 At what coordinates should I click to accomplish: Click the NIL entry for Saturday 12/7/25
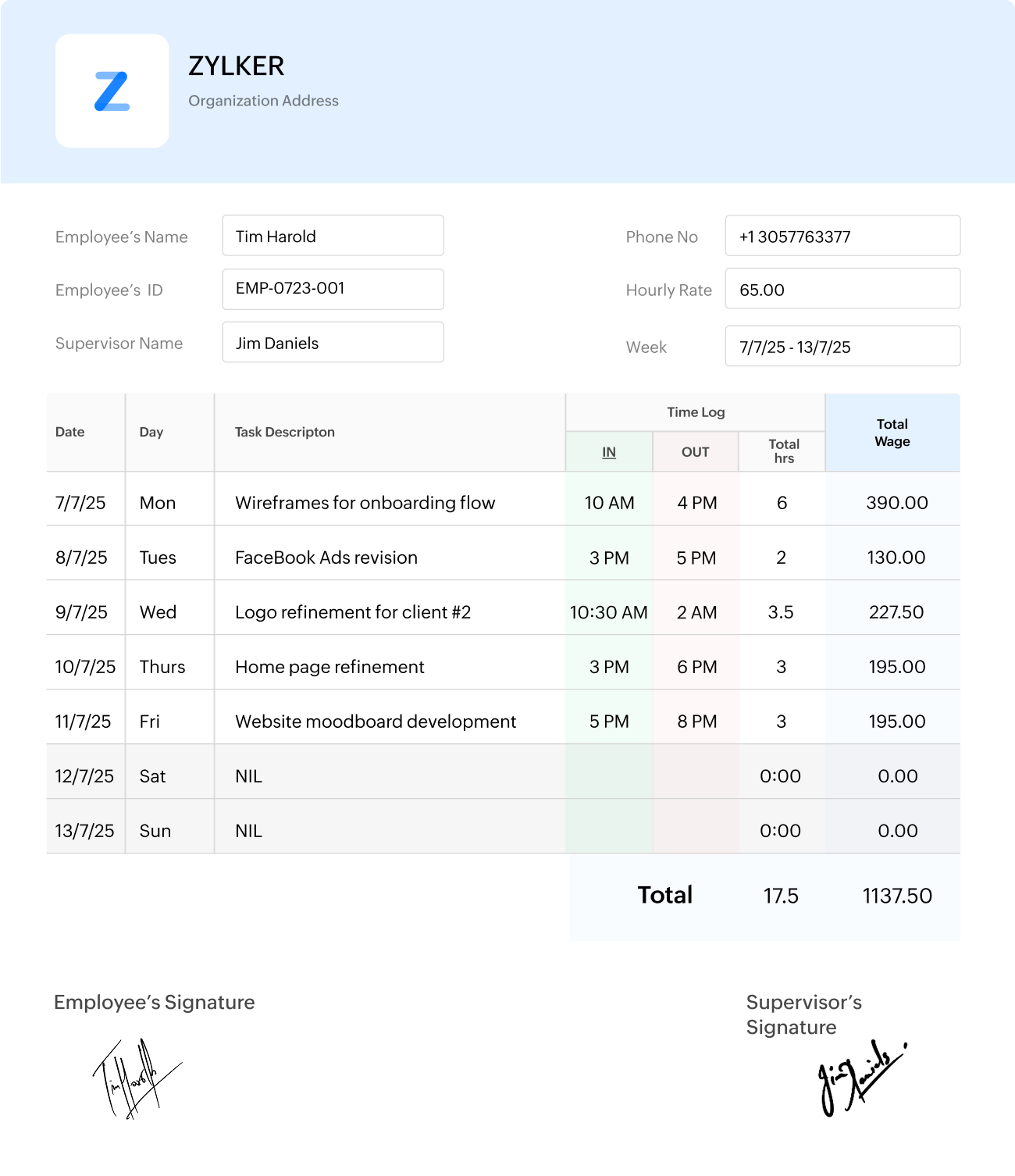tap(248, 775)
